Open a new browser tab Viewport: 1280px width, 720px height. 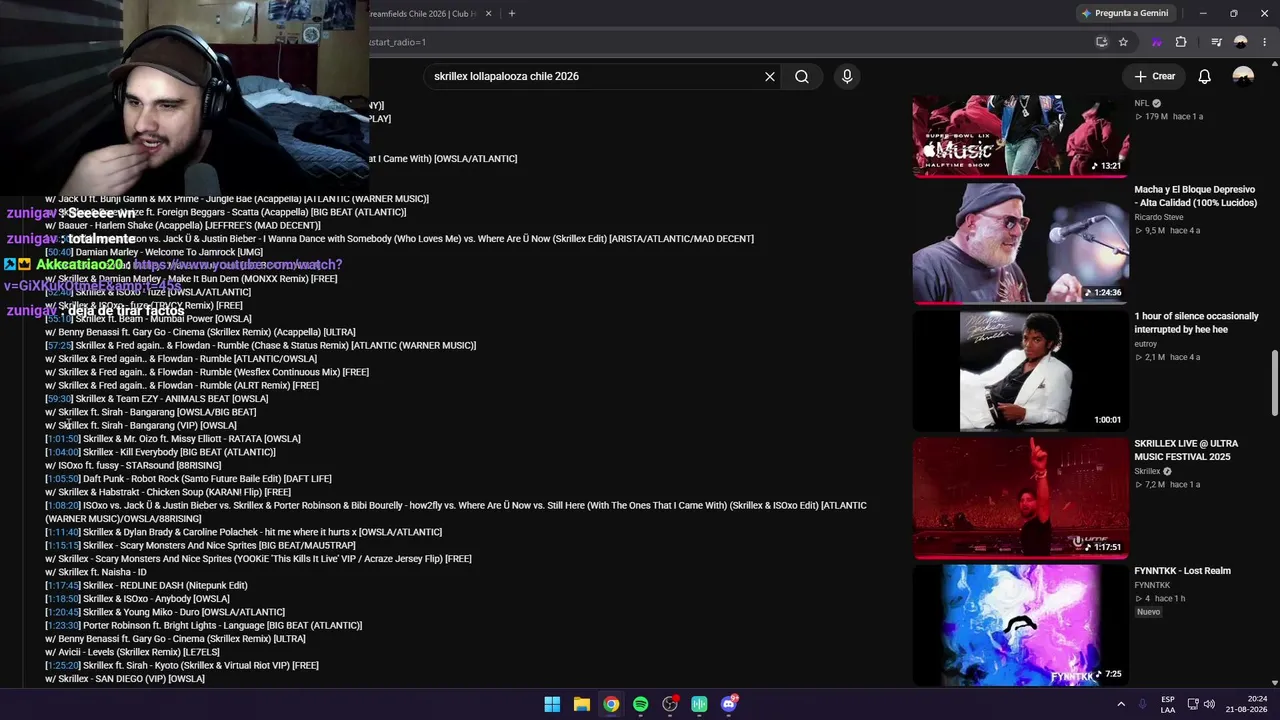pyautogui.click(x=511, y=13)
